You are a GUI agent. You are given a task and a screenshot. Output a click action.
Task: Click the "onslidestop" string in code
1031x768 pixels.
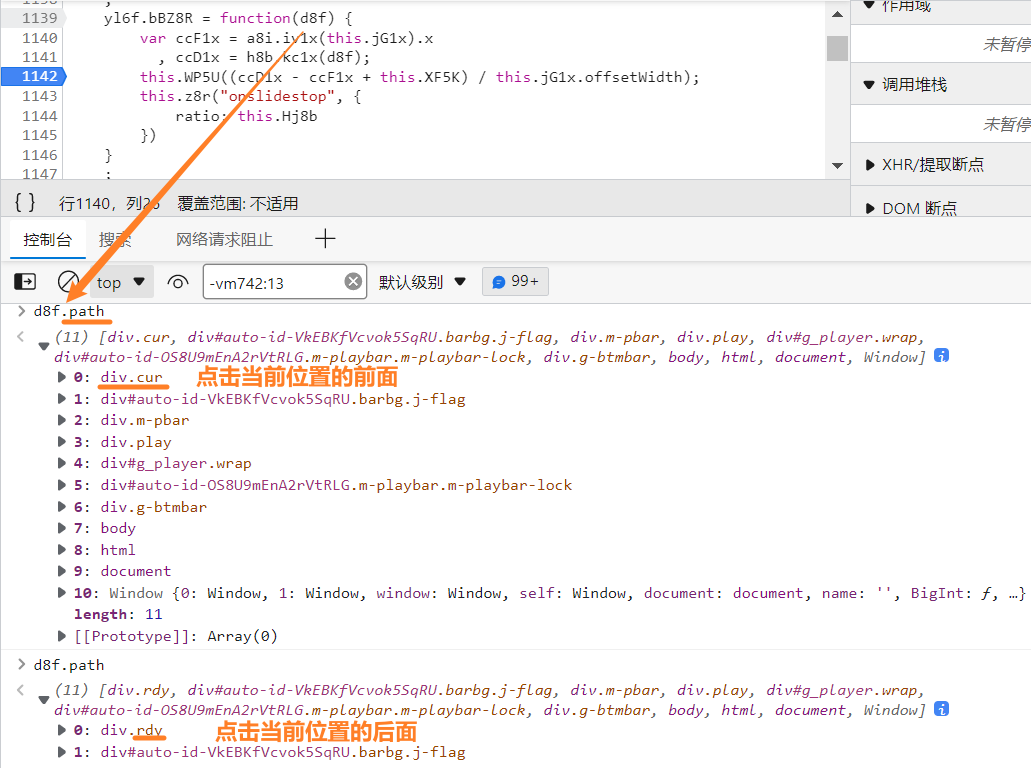click(x=277, y=97)
